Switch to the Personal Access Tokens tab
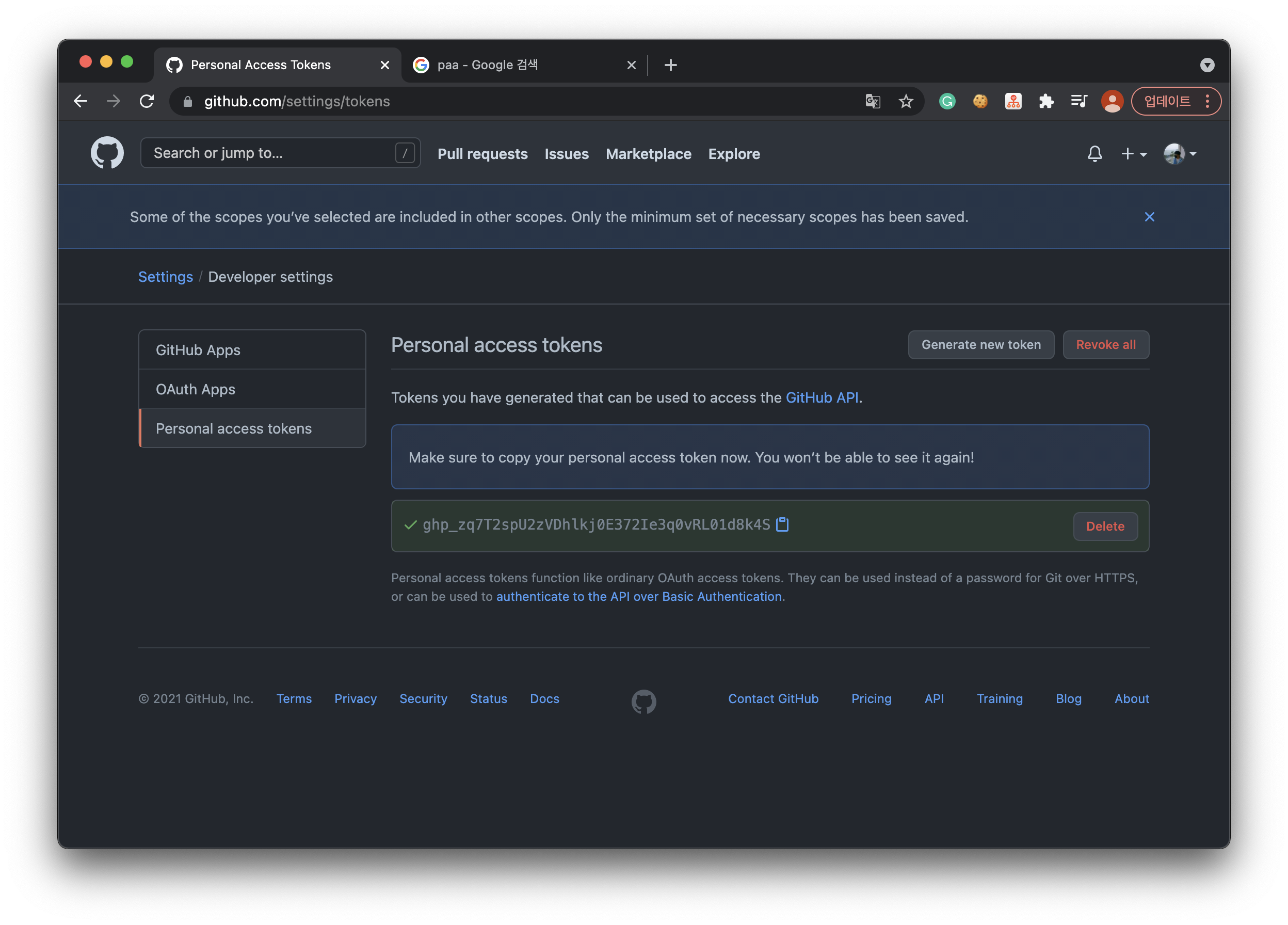The image size is (1288, 925). pos(277,66)
